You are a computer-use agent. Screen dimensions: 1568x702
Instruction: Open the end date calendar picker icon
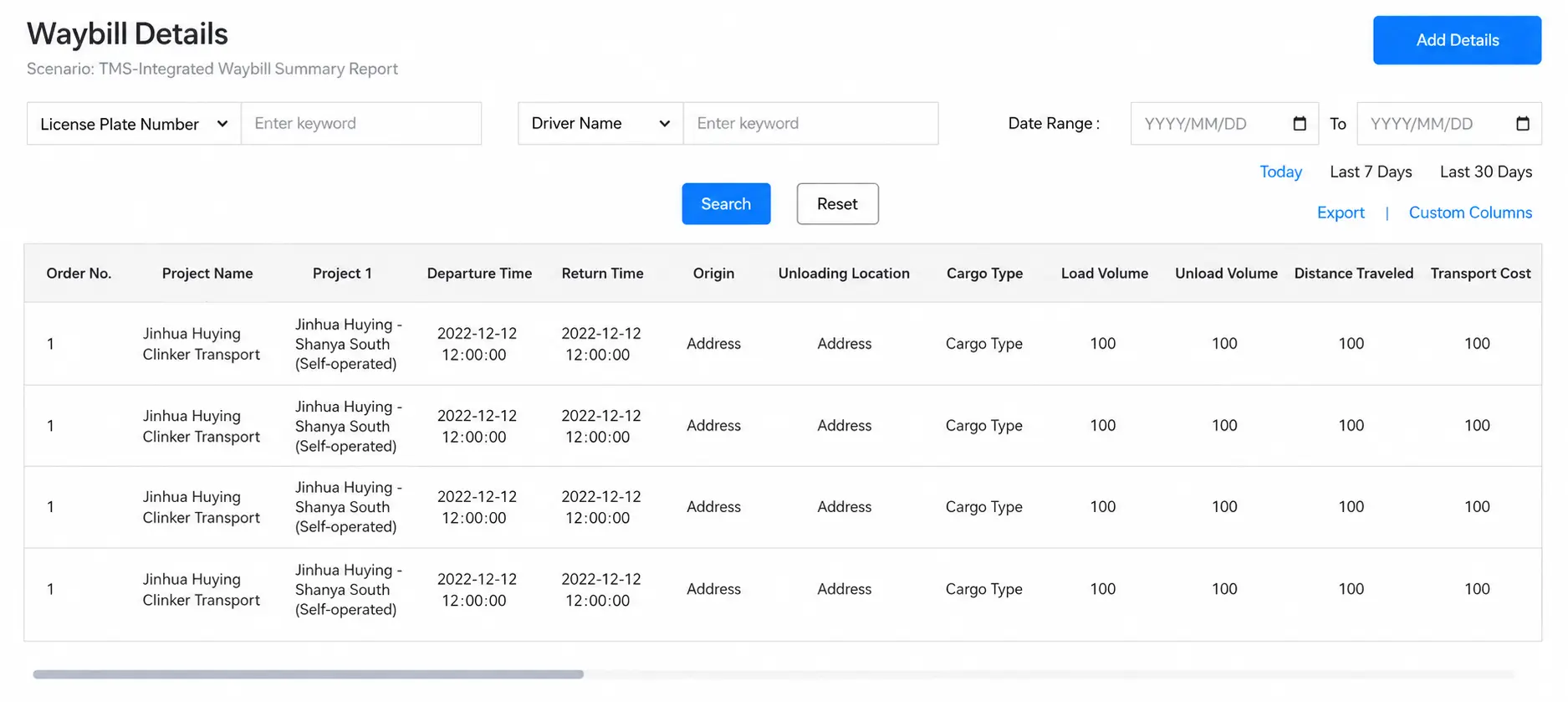click(x=1523, y=124)
